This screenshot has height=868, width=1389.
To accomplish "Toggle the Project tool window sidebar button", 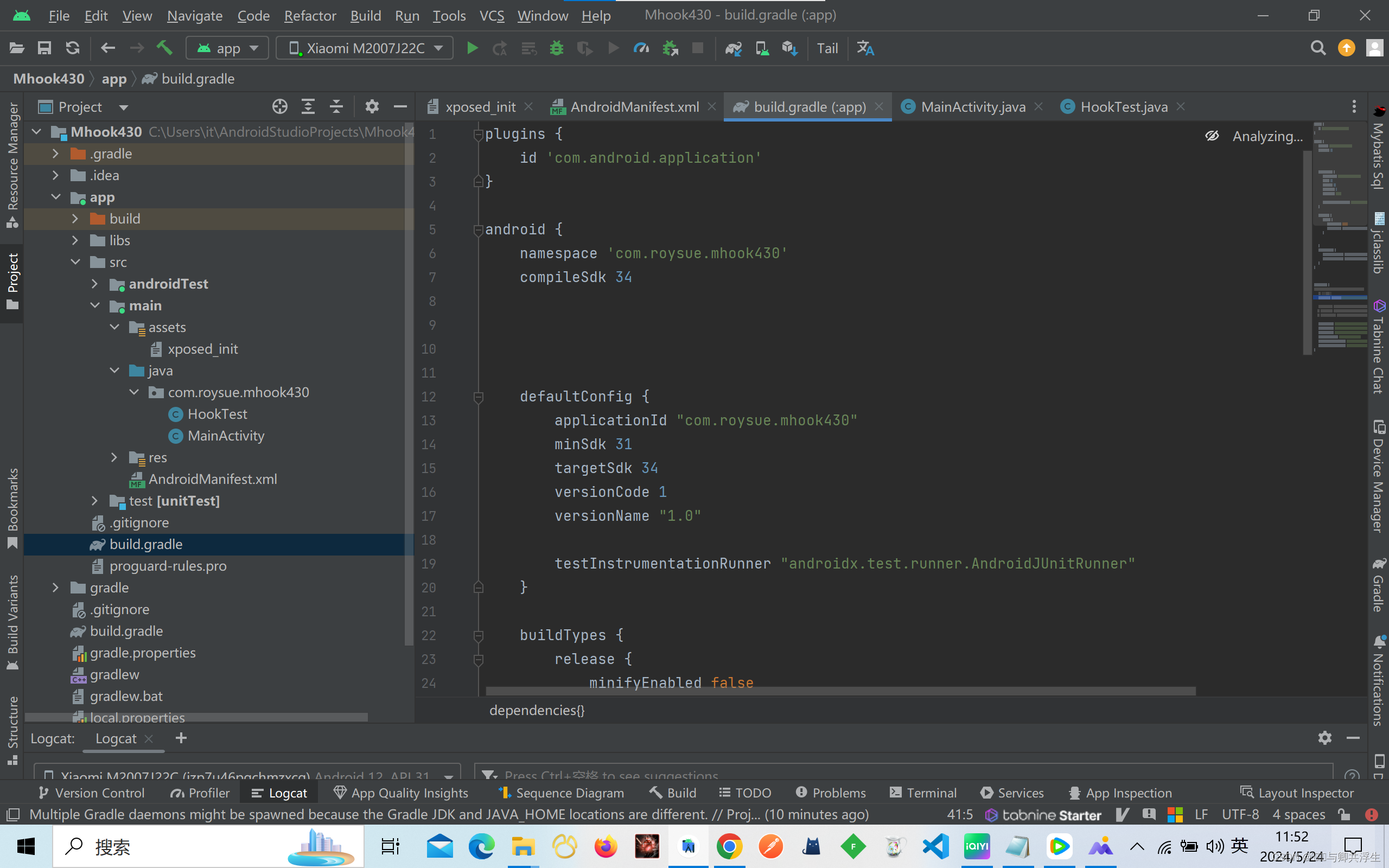I will coord(12,282).
